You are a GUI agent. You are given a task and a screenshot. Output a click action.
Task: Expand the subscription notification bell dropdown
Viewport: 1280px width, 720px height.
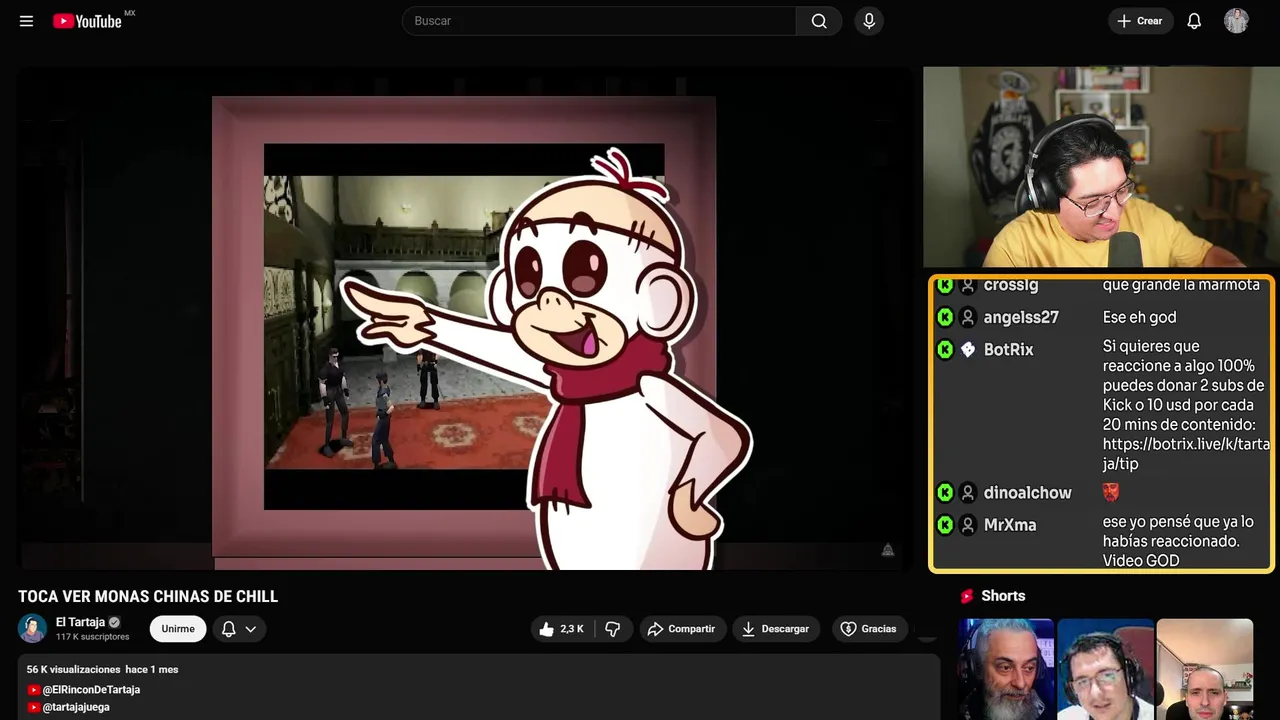tap(239, 629)
